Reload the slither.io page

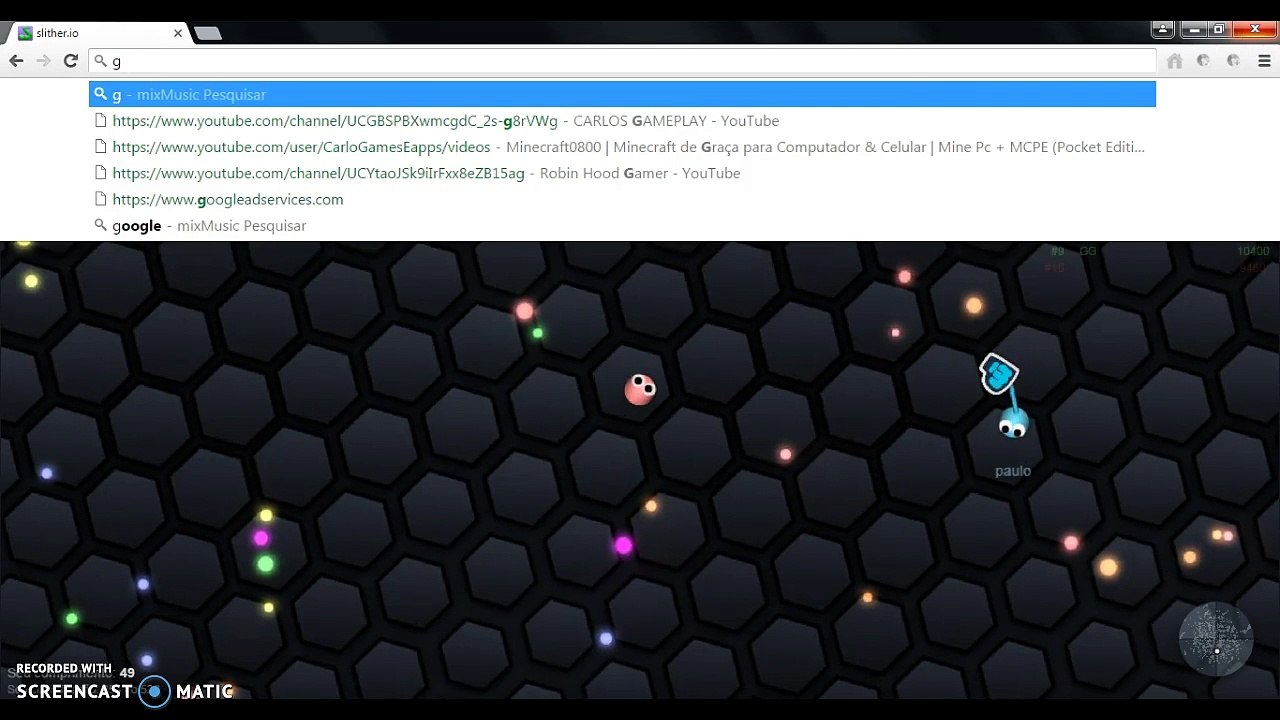[71, 61]
